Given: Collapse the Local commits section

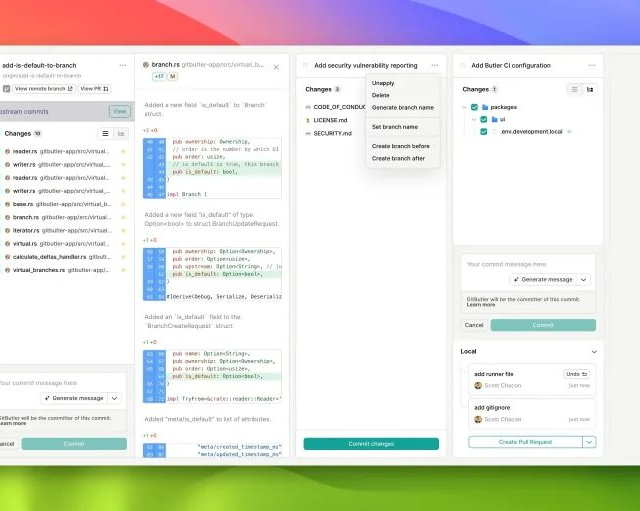Looking at the screenshot, I should (x=594, y=352).
